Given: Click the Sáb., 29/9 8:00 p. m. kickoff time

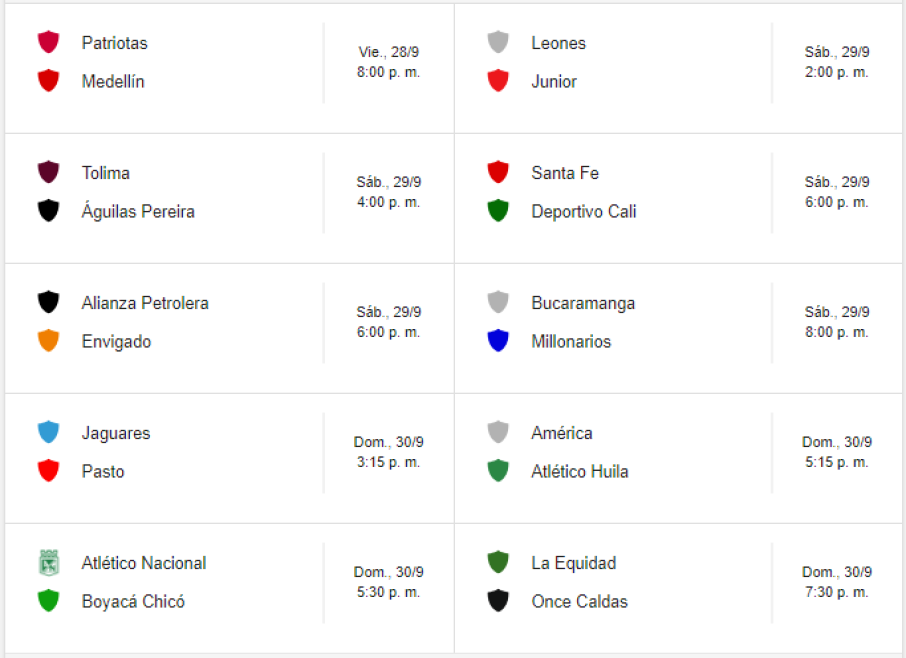Looking at the screenshot, I should click(837, 322).
